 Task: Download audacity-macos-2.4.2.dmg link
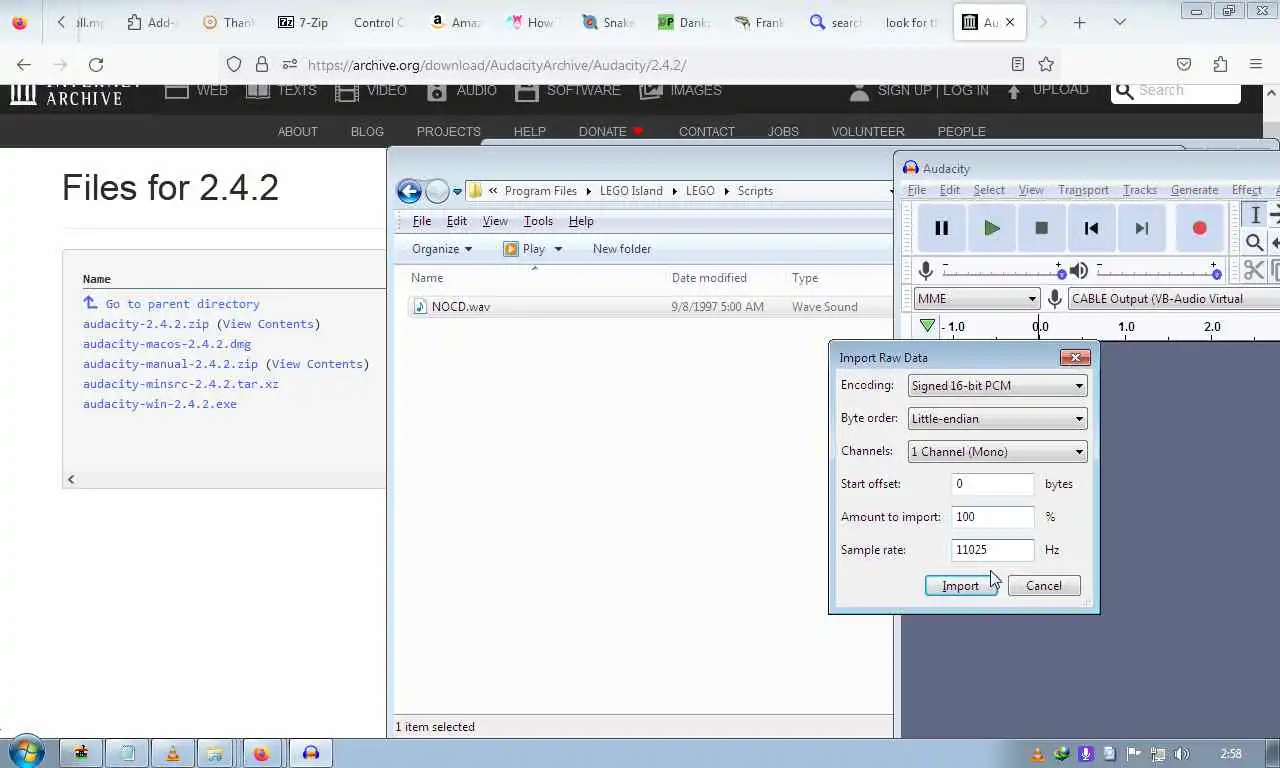coord(167,344)
